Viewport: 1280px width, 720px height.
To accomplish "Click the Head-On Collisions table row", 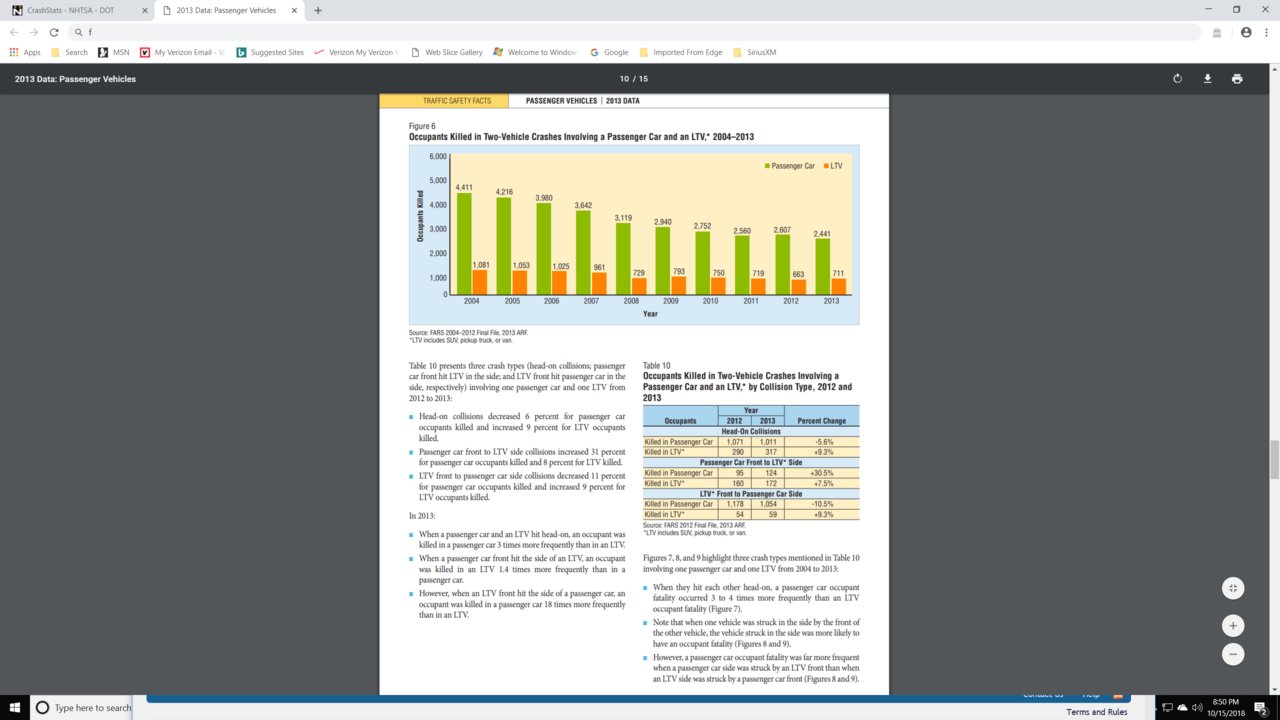I will [x=751, y=432].
